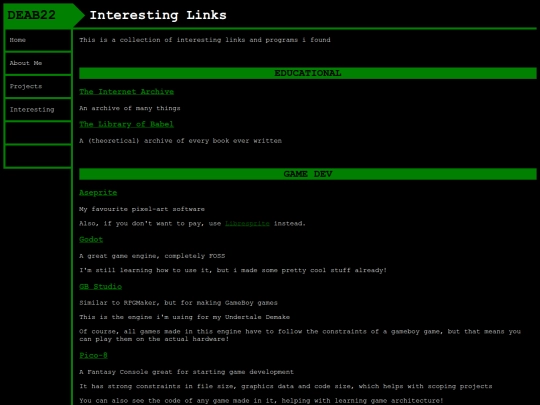The height and width of the screenshot is (405, 540).
Task: Click text about Undertale Demake engine
Action: point(185,317)
